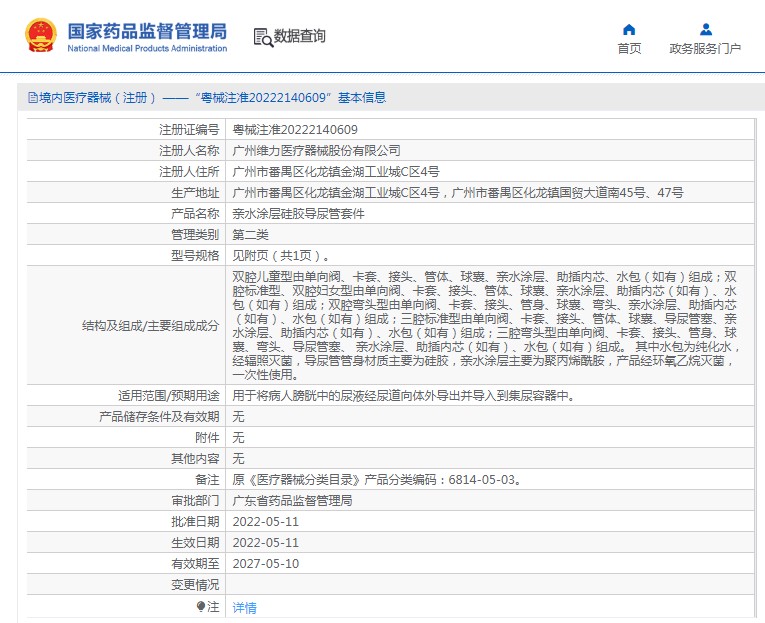Click the 结构及组成 description paragraph
The image size is (765, 623).
coord(486,325)
